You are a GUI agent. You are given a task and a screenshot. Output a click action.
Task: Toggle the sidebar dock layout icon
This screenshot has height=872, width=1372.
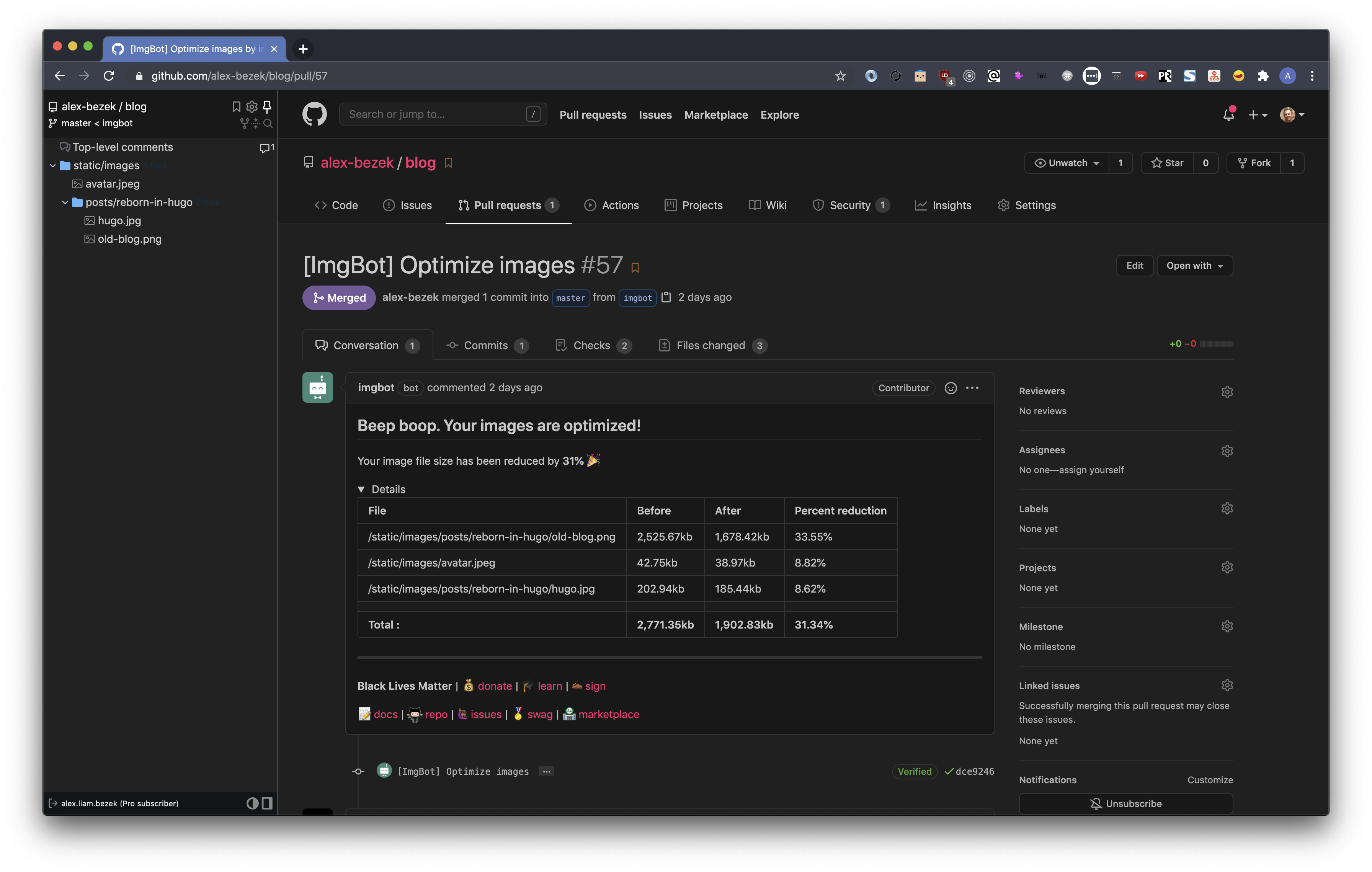tap(267, 803)
